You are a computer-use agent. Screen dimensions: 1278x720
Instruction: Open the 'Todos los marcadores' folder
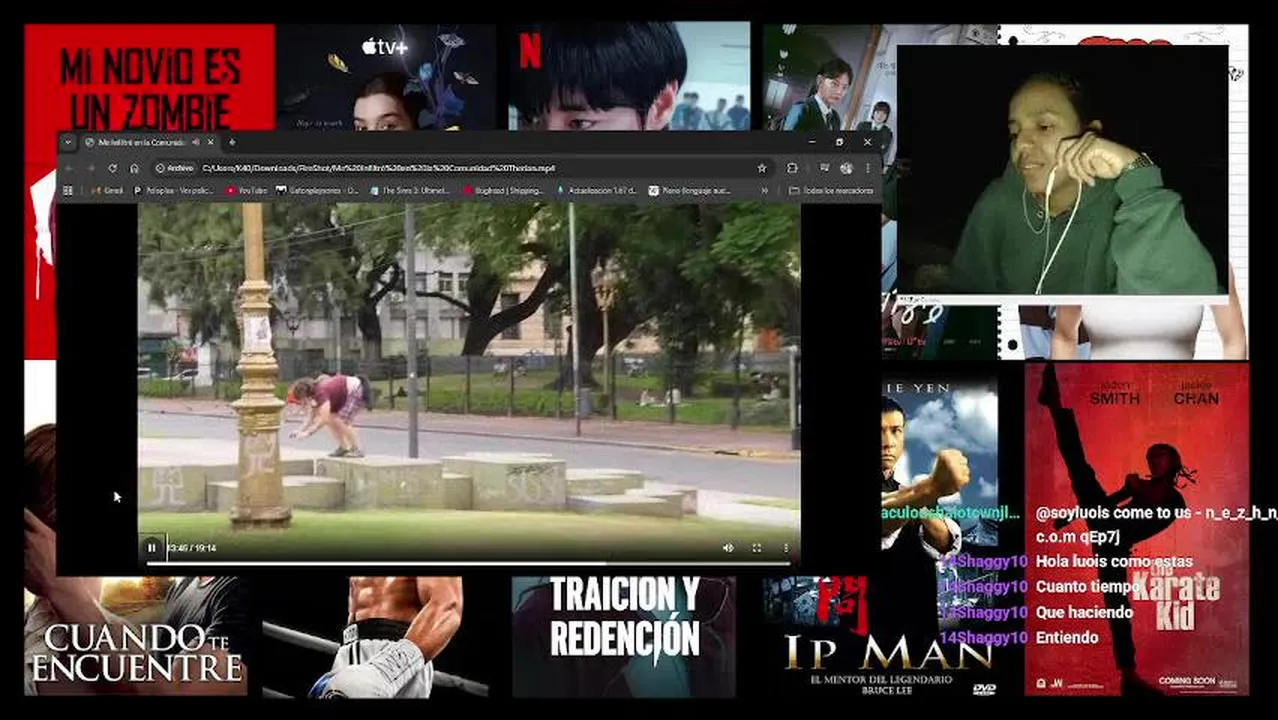(x=833, y=190)
